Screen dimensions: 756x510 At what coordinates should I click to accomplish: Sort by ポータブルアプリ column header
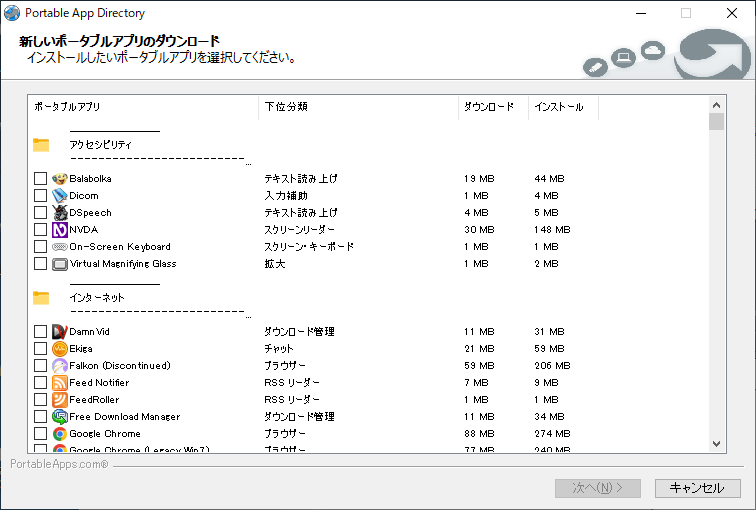pyautogui.click(x=143, y=107)
